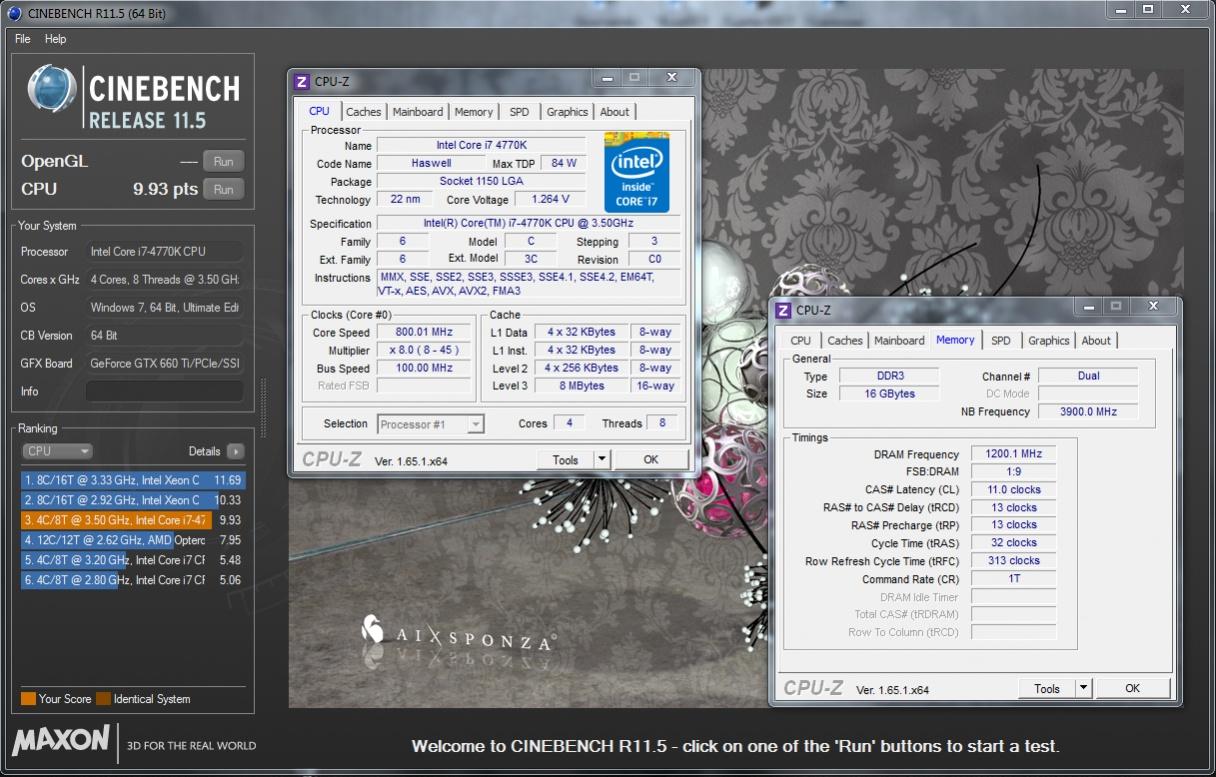This screenshot has width=1216, height=777.
Task: Open the CPU ranking type dropdown
Action: coord(57,451)
